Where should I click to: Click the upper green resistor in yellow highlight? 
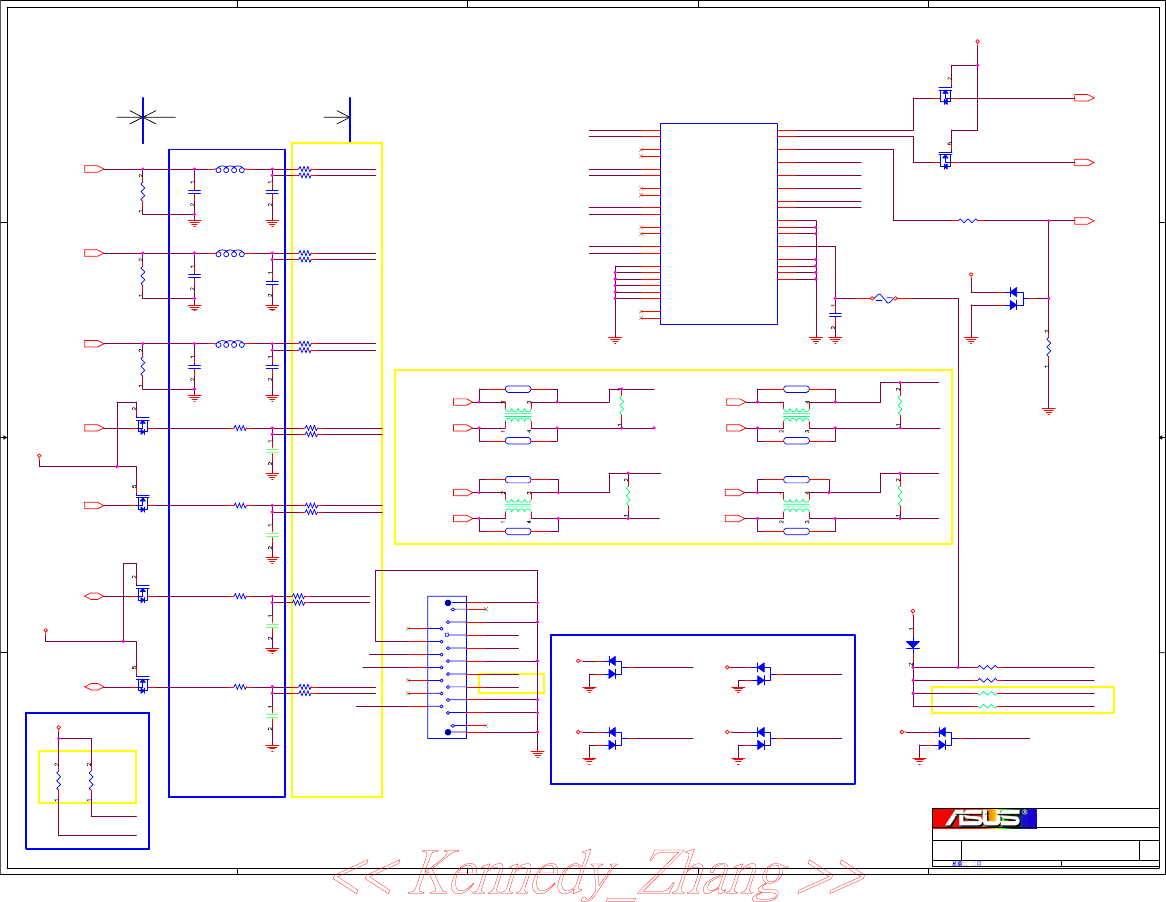click(x=987, y=693)
